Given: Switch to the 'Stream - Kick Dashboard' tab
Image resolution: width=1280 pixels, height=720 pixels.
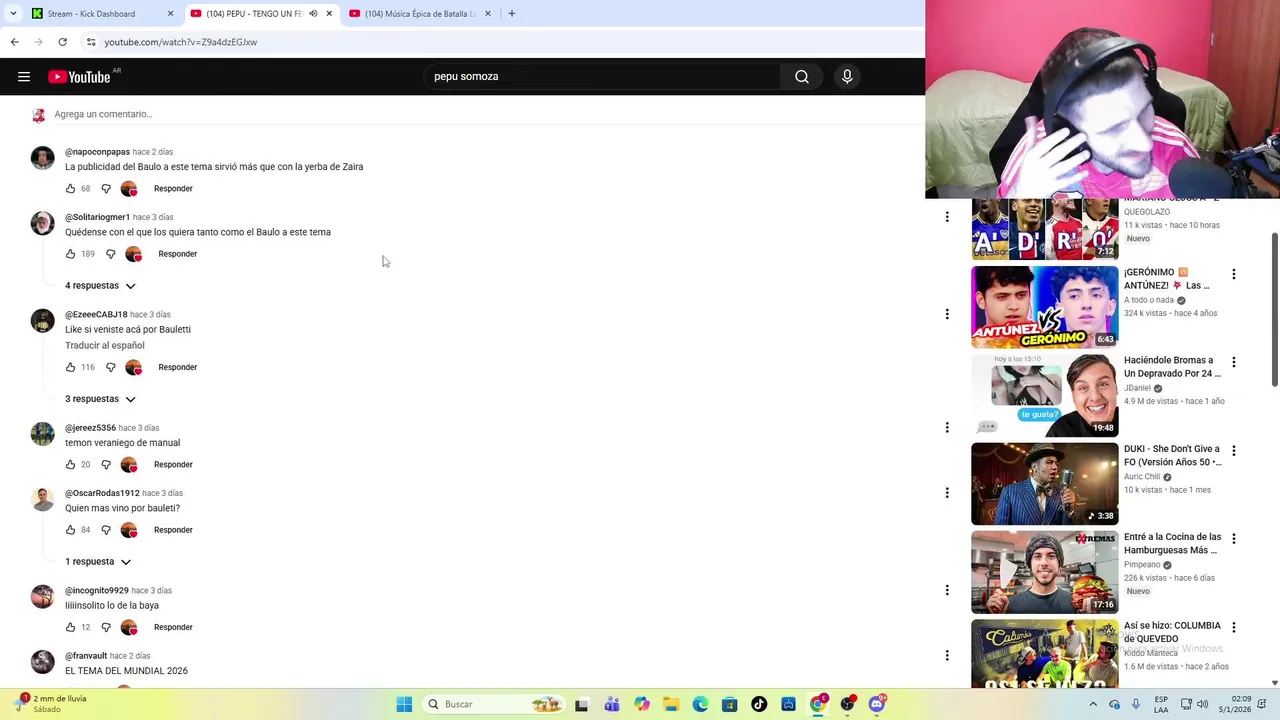Looking at the screenshot, I should (100, 14).
